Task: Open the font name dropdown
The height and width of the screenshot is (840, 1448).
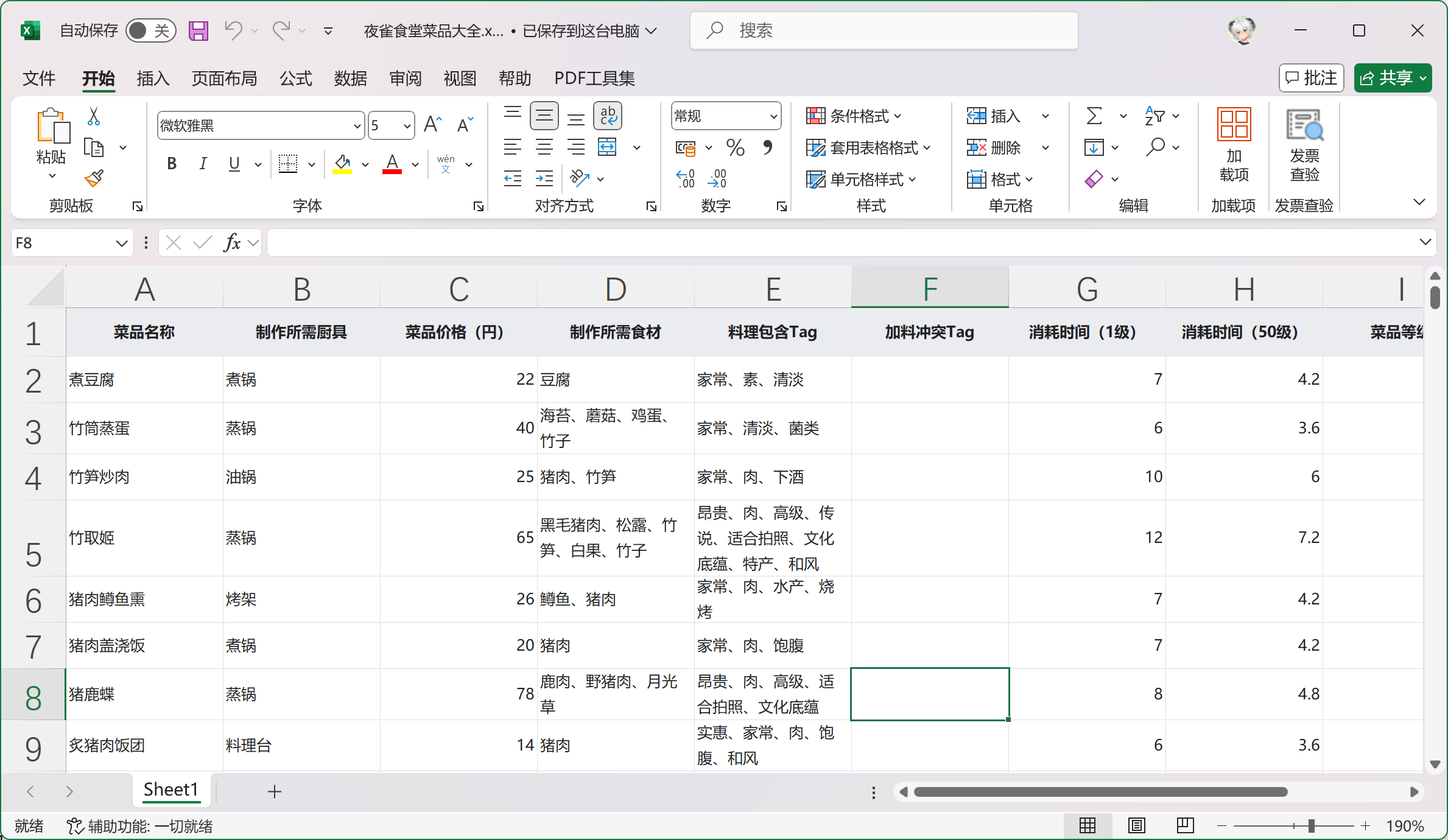Action: click(357, 126)
